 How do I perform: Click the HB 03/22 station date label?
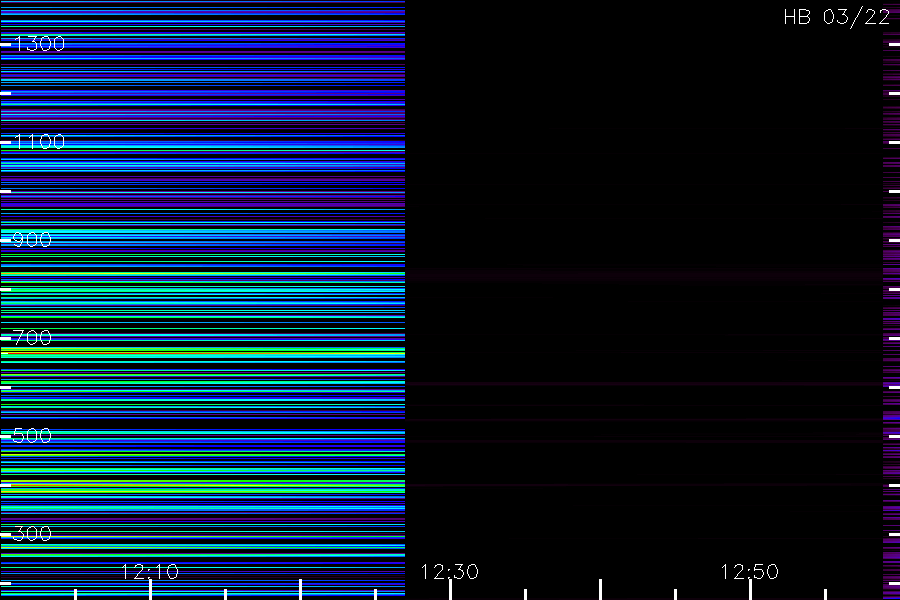836,17
